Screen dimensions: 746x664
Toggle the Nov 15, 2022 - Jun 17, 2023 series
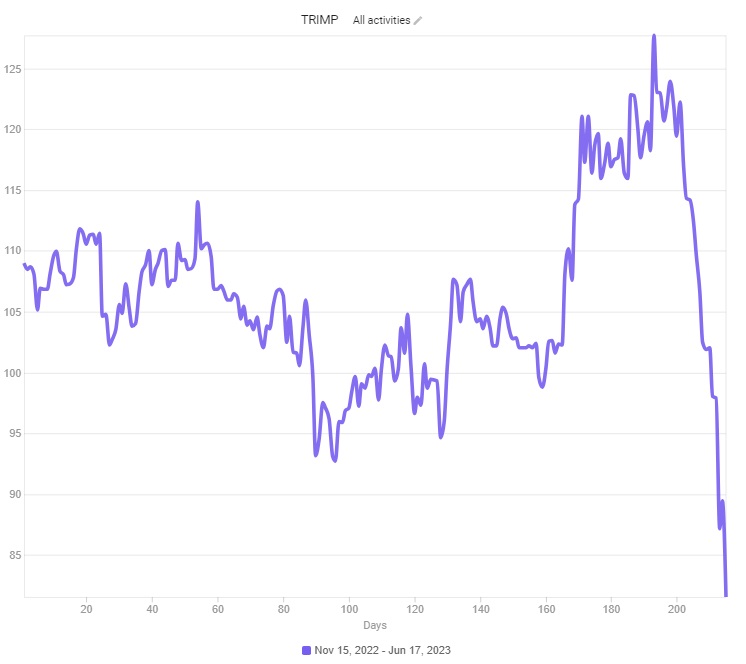tap(383, 650)
